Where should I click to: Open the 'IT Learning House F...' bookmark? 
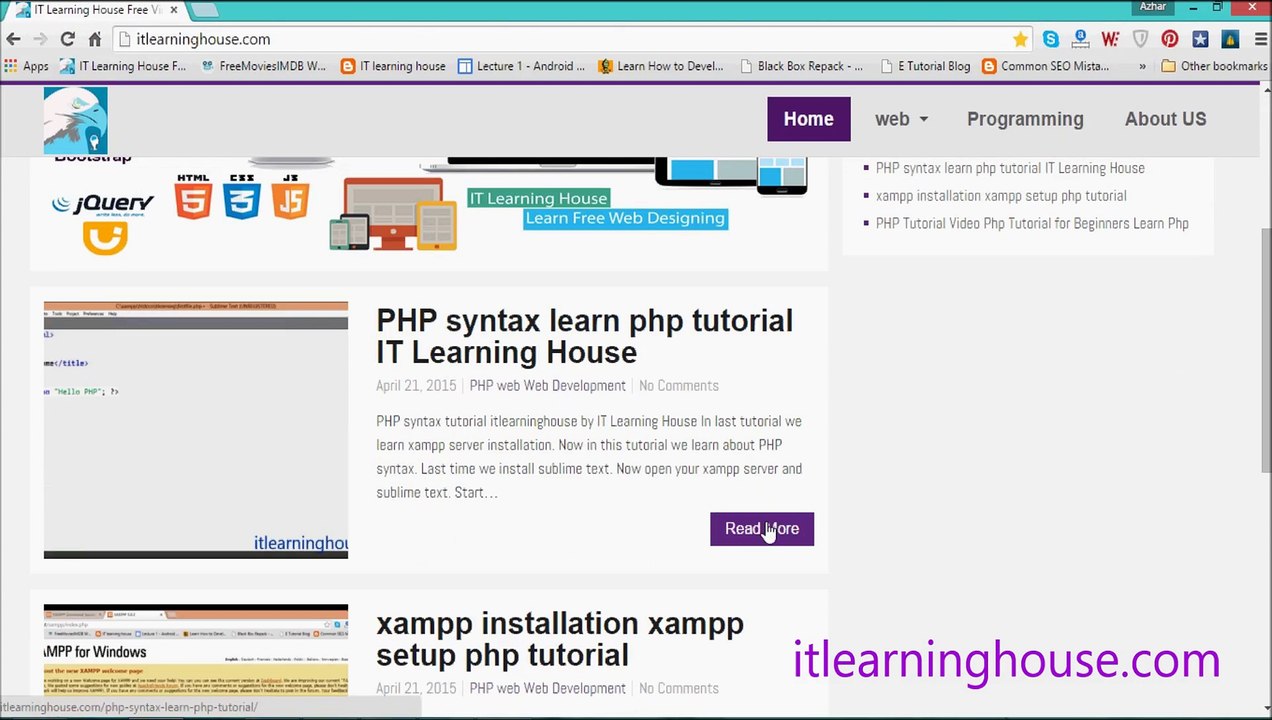click(x=123, y=66)
